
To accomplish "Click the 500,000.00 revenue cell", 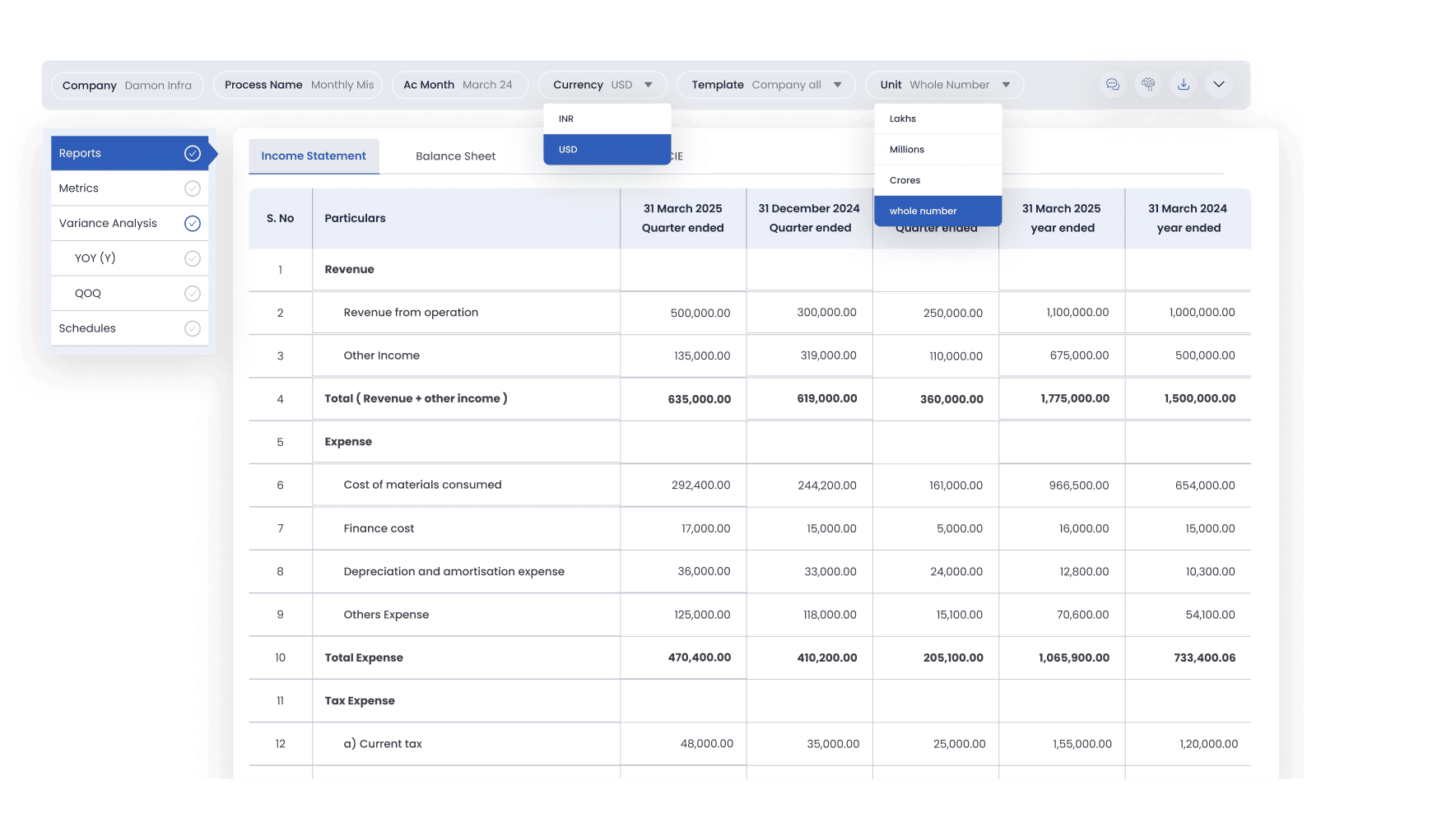I will pyautogui.click(x=683, y=313).
